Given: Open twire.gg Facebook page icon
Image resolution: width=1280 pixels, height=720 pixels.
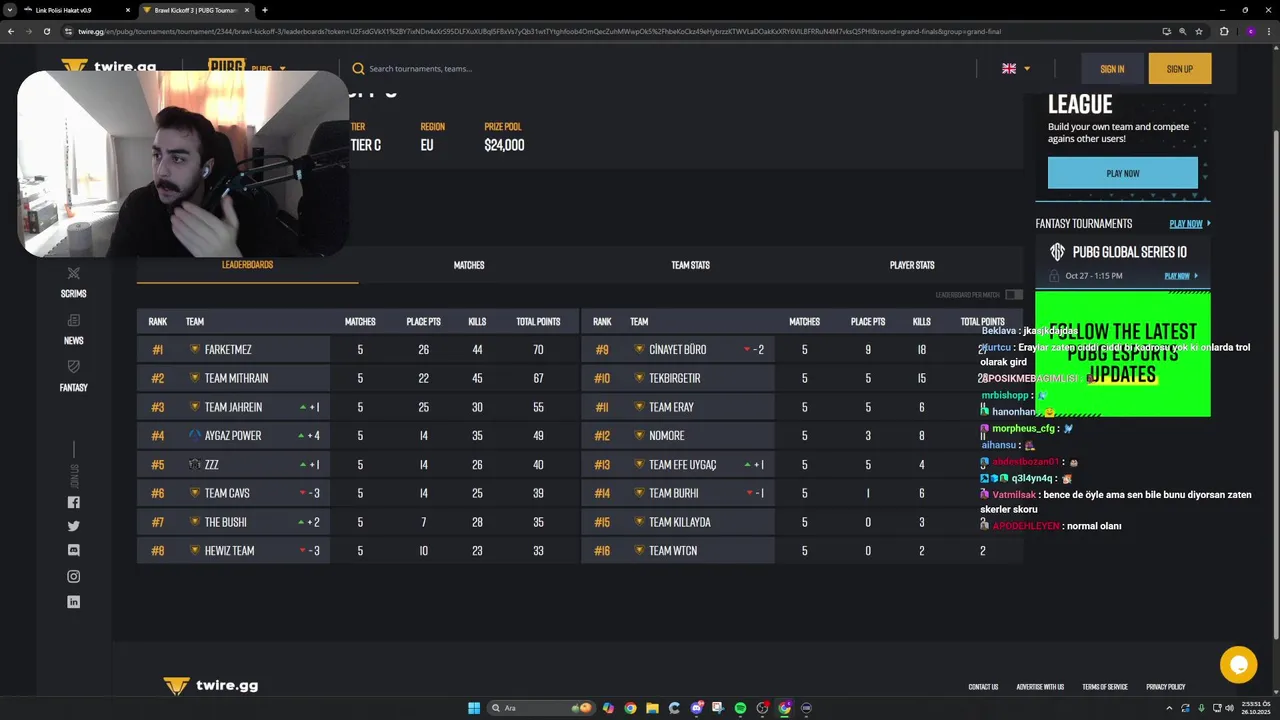Looking at the screenshot, I should tap(73, 502).
